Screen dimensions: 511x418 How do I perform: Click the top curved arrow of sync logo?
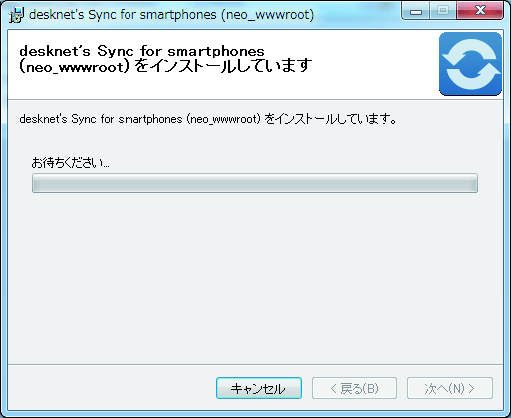469,51
